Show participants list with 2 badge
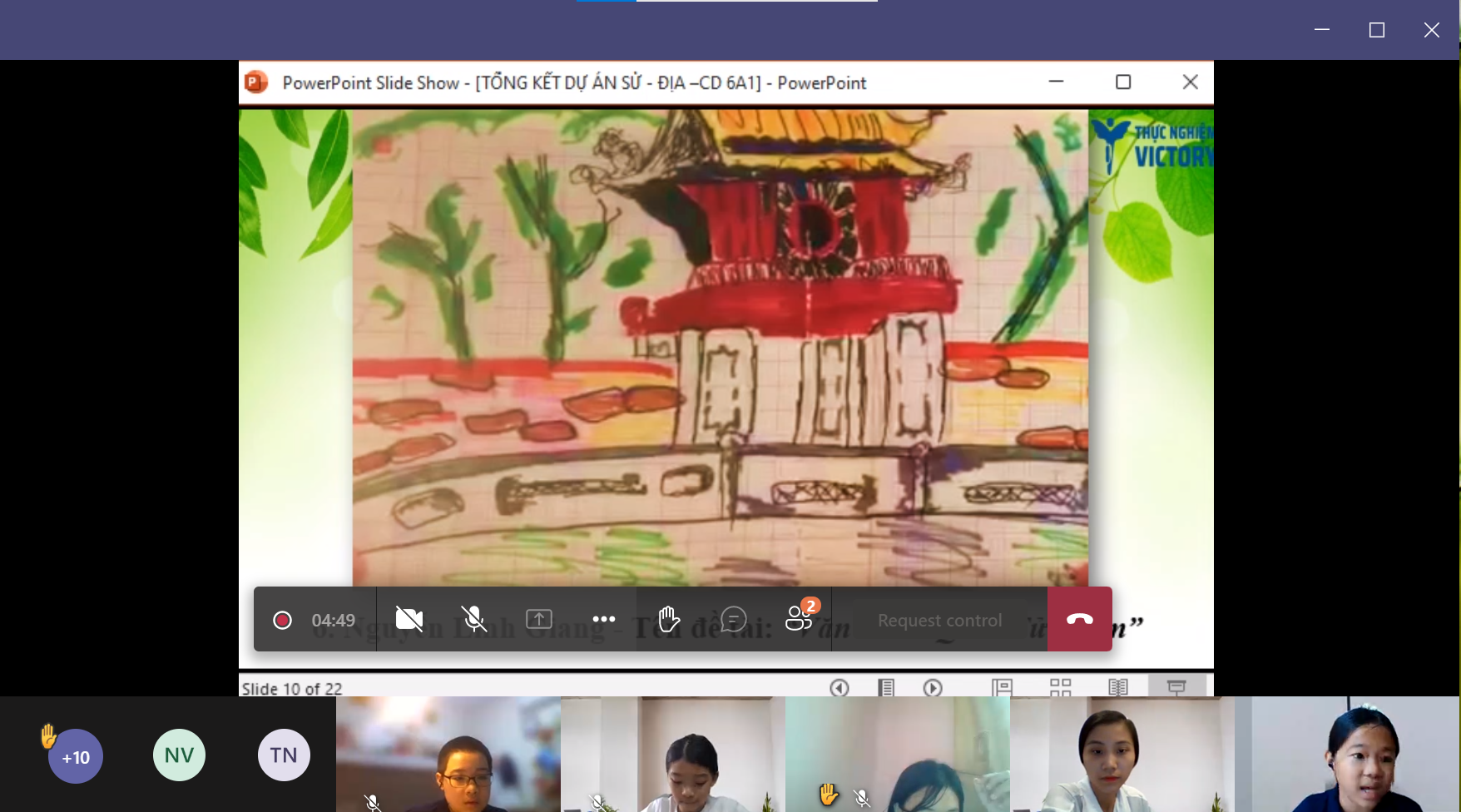The image size is (1461, 812). tap(800, 618)
